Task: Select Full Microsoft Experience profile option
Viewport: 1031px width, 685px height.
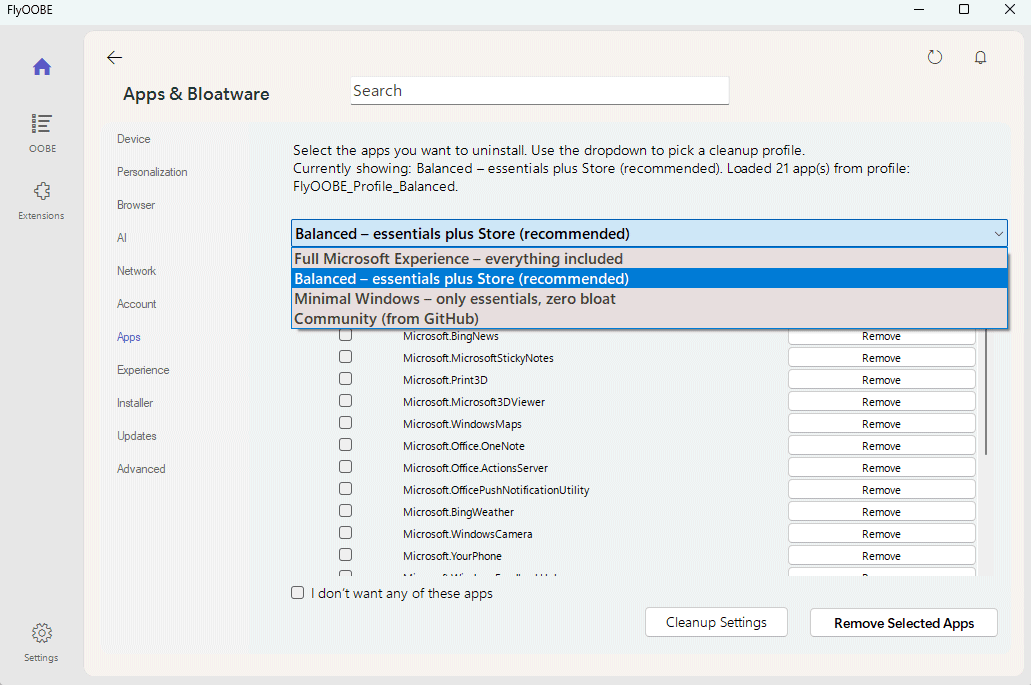Action: [x=458, y=259]
